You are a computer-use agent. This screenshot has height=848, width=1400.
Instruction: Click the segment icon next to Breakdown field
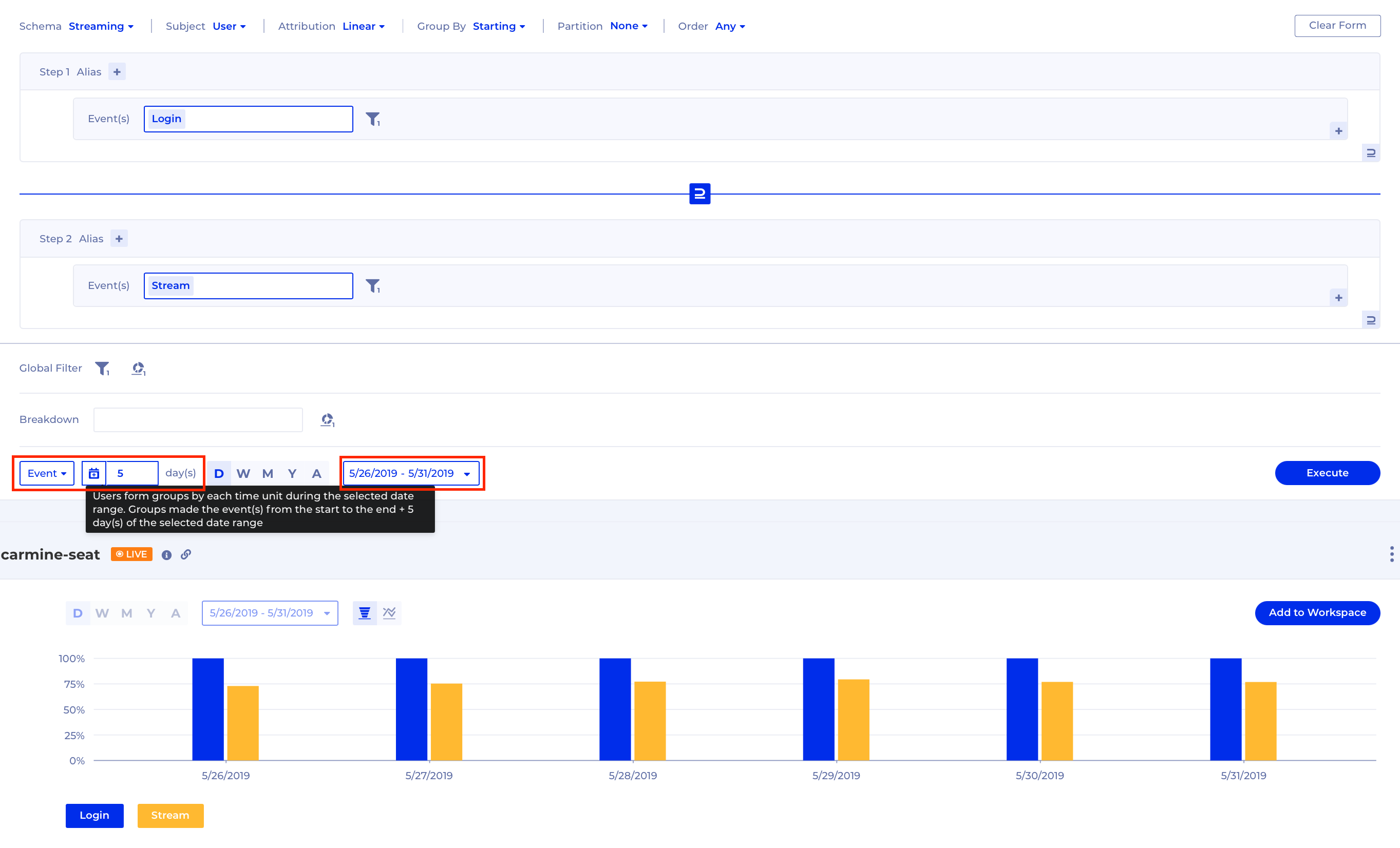pos(327,420)
